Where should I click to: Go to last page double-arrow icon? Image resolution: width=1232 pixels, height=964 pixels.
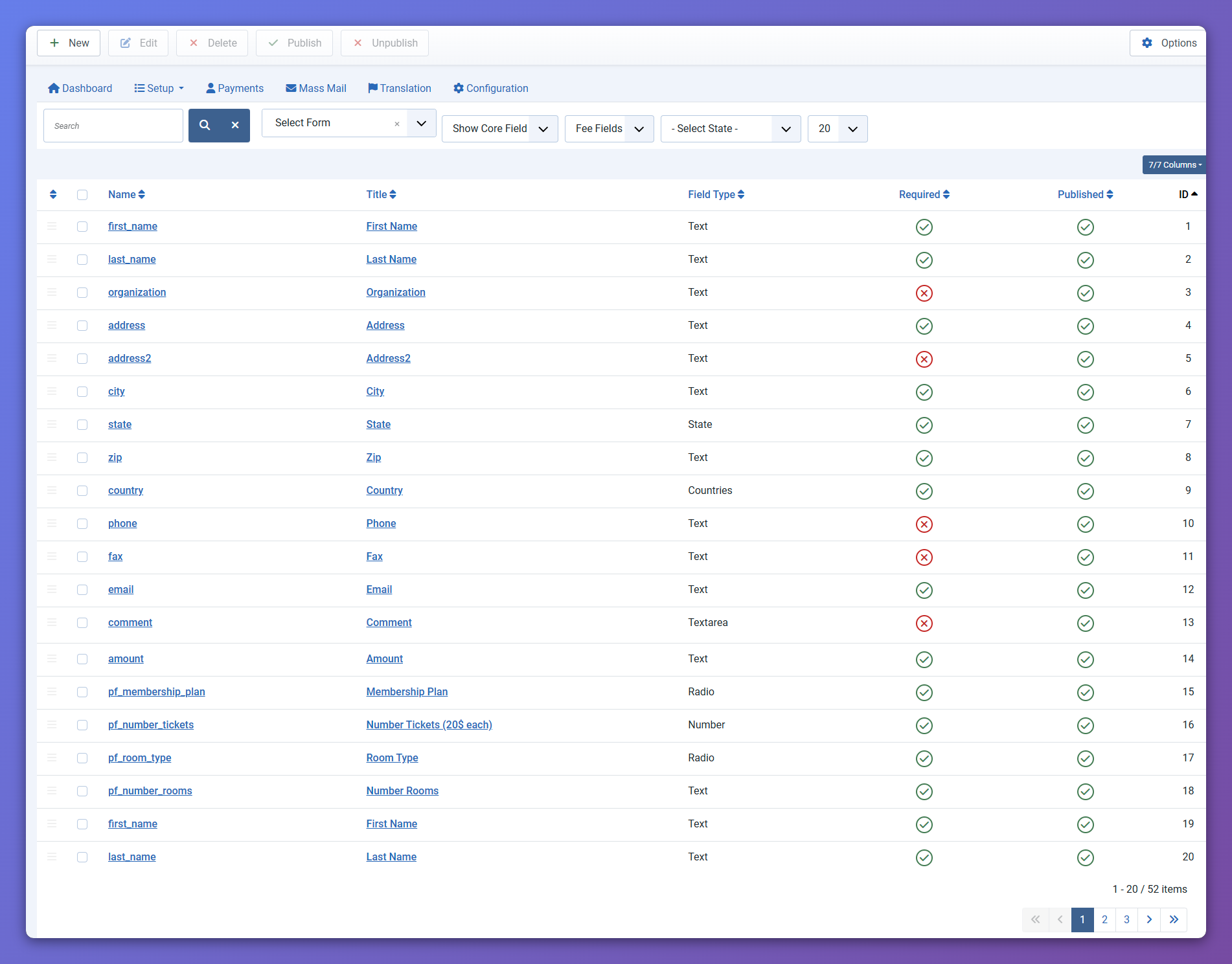(1174, 919)
